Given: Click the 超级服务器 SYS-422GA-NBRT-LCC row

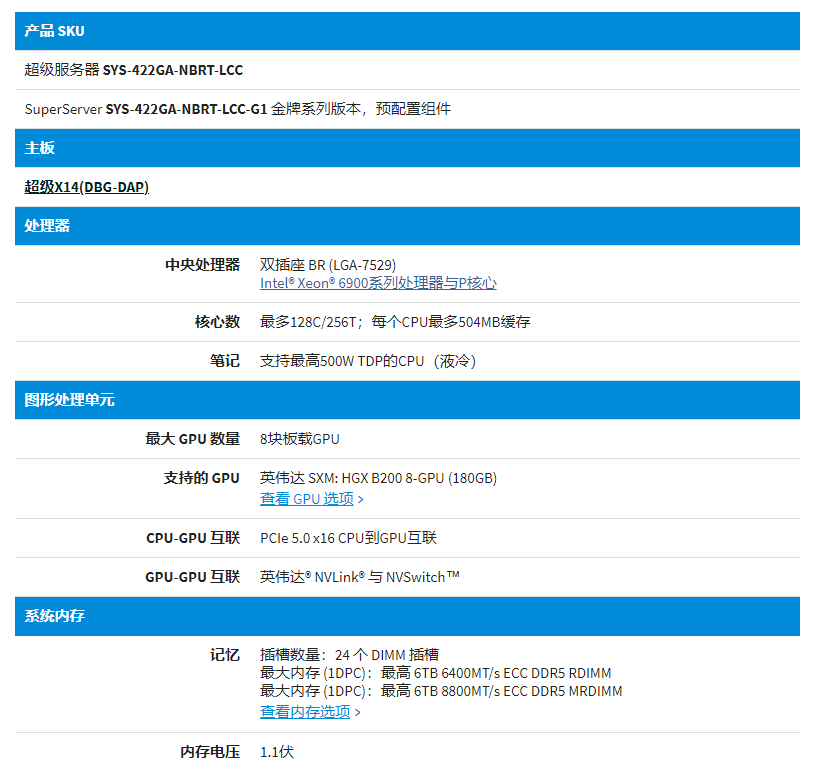Looking at the screenshot, I should click(x=134, y=70).
